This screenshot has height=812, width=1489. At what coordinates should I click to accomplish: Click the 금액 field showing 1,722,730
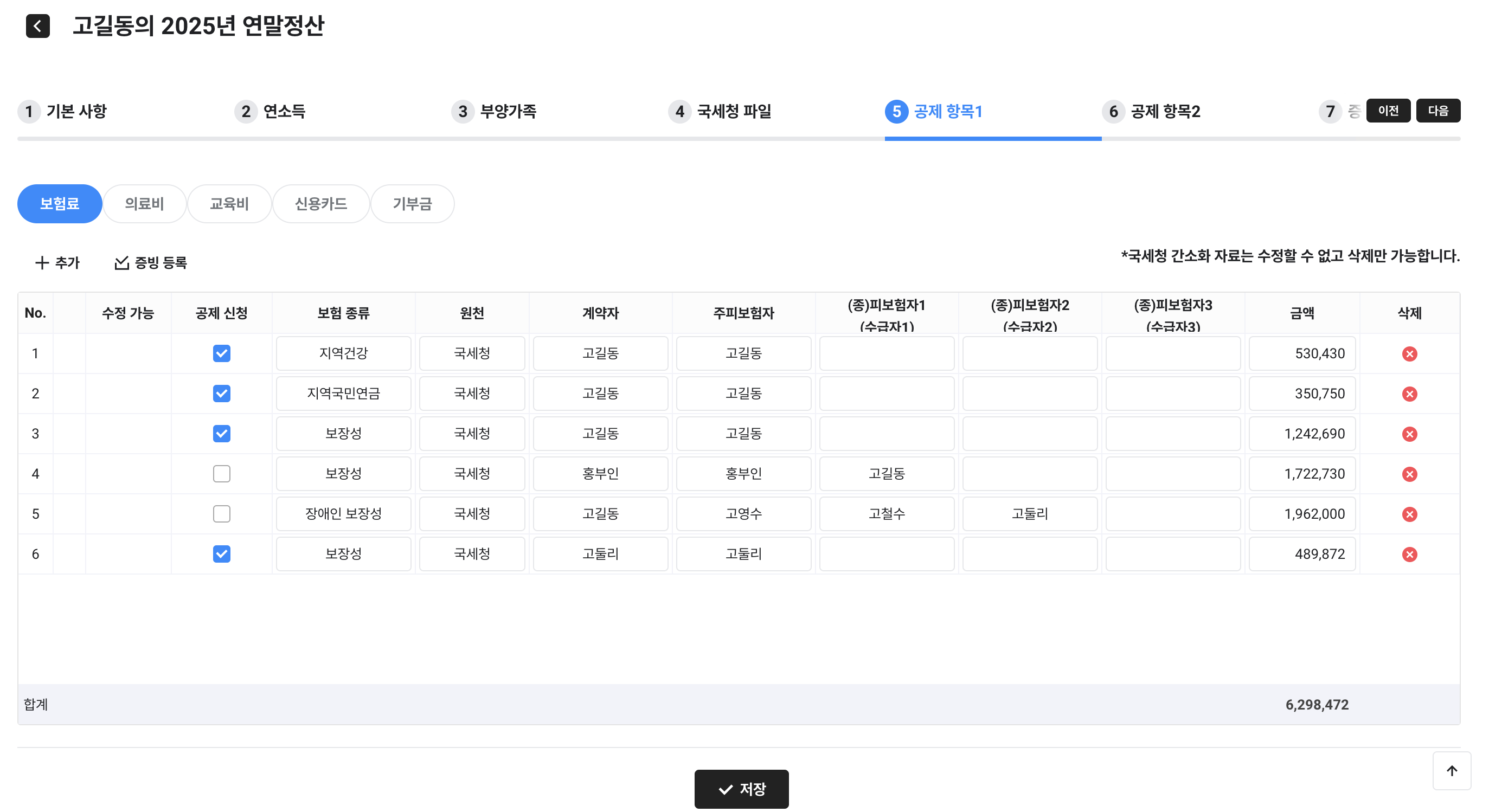(x=1301, y=474)
